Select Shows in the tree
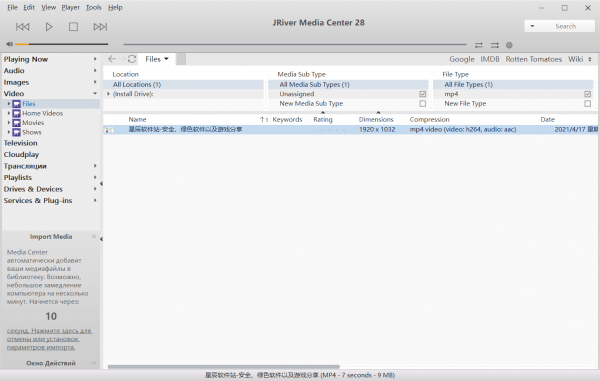600x381 pixels. coord(32,132)
